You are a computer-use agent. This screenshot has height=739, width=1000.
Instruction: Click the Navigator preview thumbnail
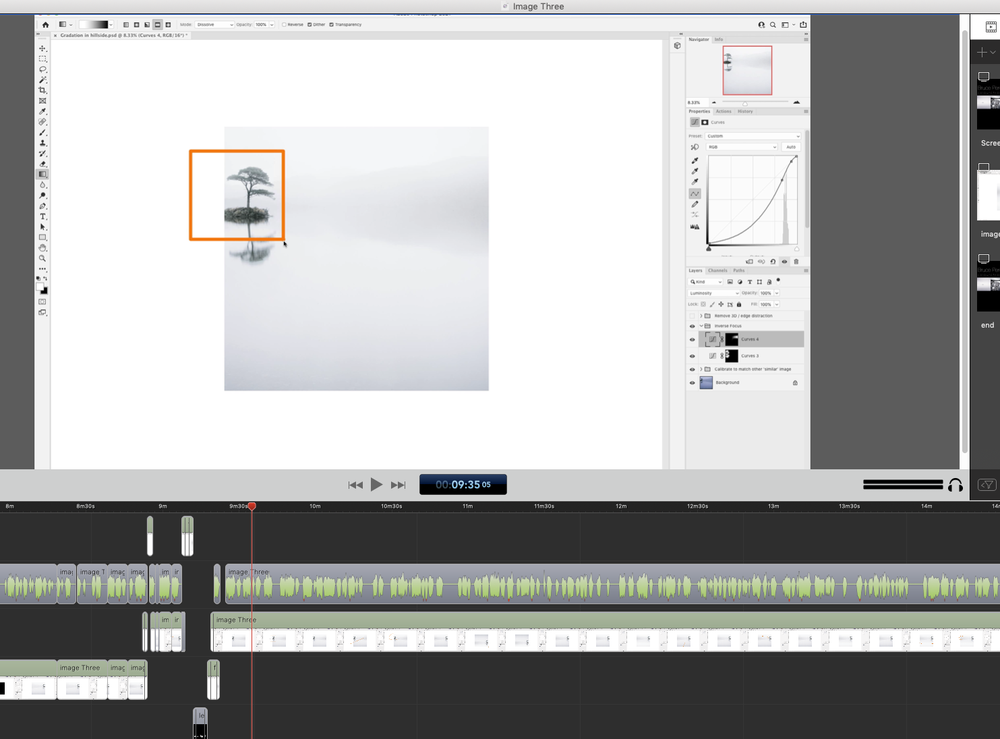pyautogui.click(x=747, y=70)
